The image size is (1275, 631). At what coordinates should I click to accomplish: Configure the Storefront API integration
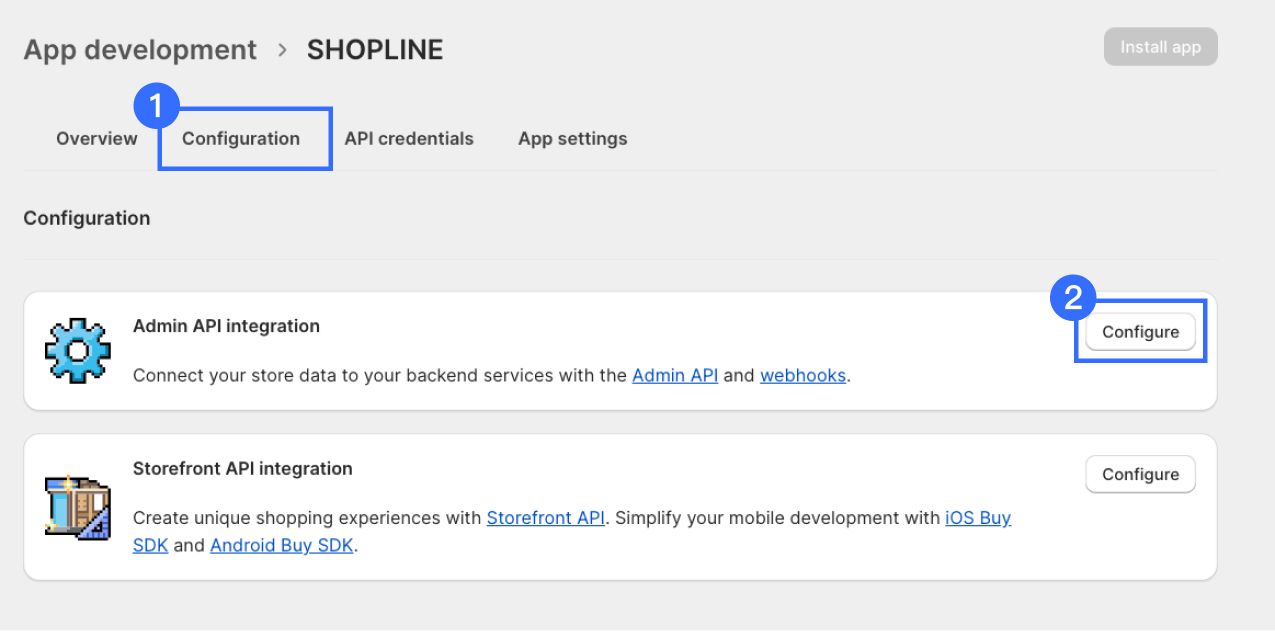[x=1140, y=474]
